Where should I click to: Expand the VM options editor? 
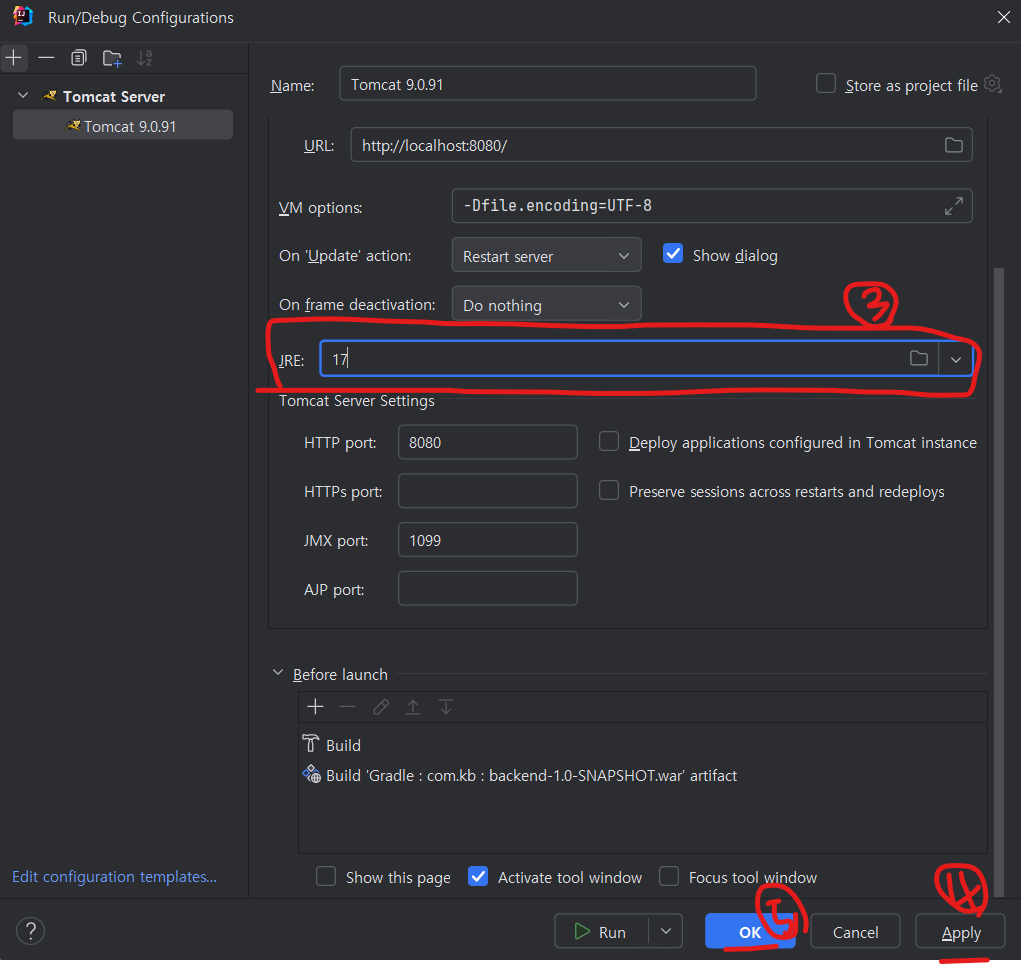click(953, 206)
